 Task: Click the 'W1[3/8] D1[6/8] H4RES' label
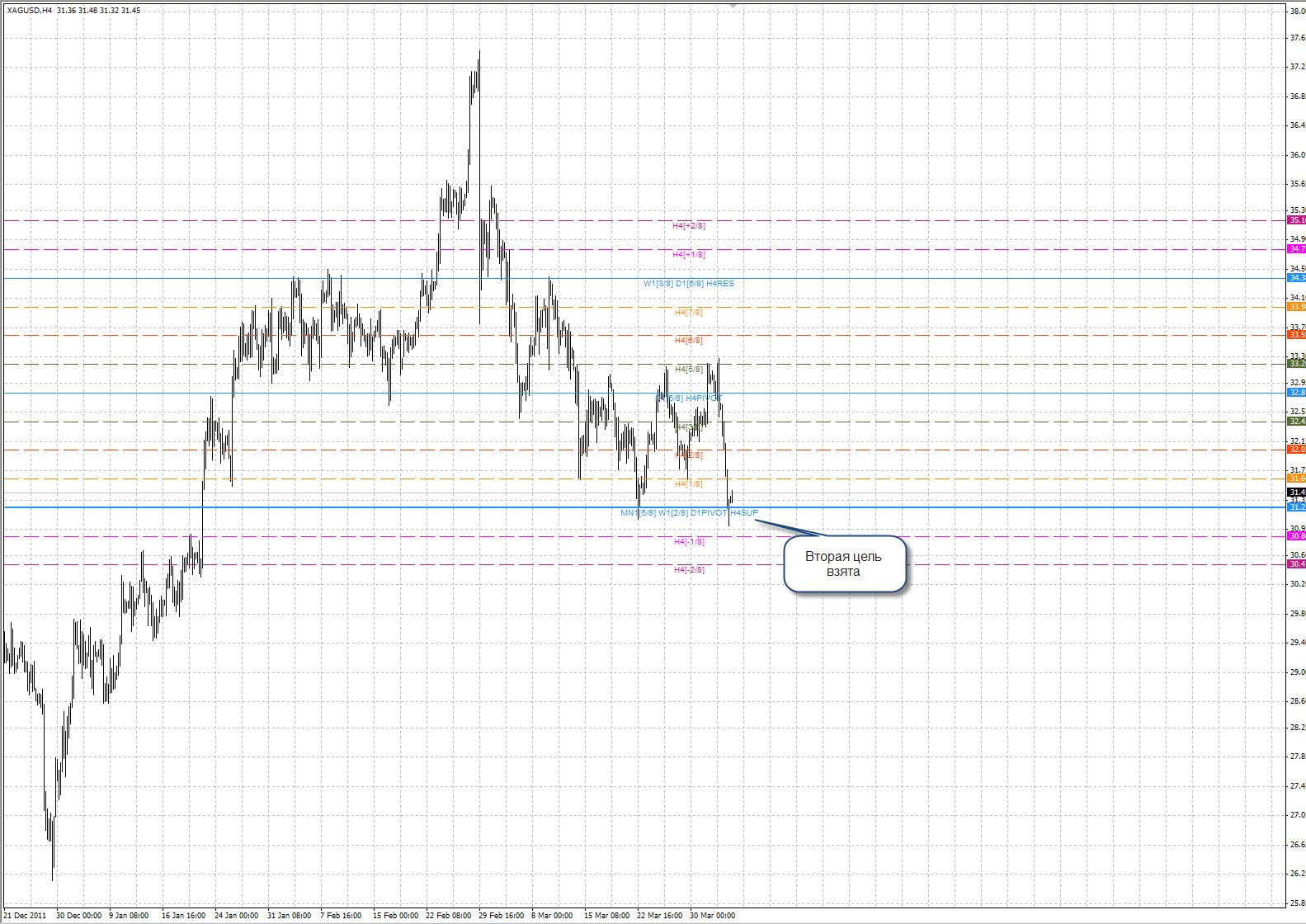coord(689,284)
